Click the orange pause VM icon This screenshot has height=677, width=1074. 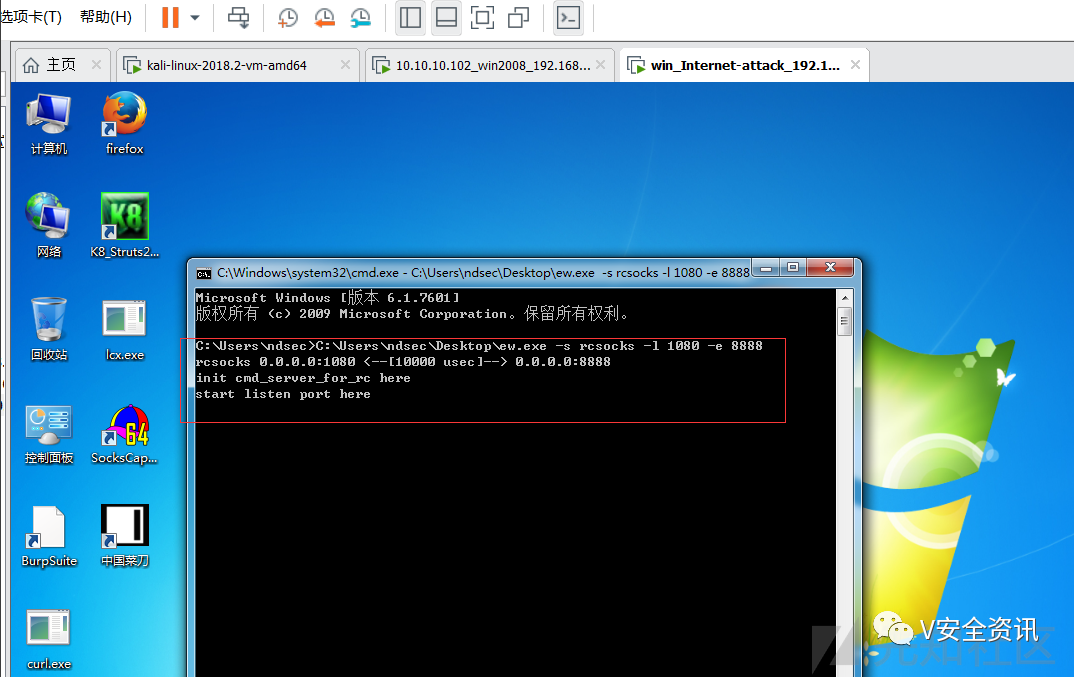170,17
